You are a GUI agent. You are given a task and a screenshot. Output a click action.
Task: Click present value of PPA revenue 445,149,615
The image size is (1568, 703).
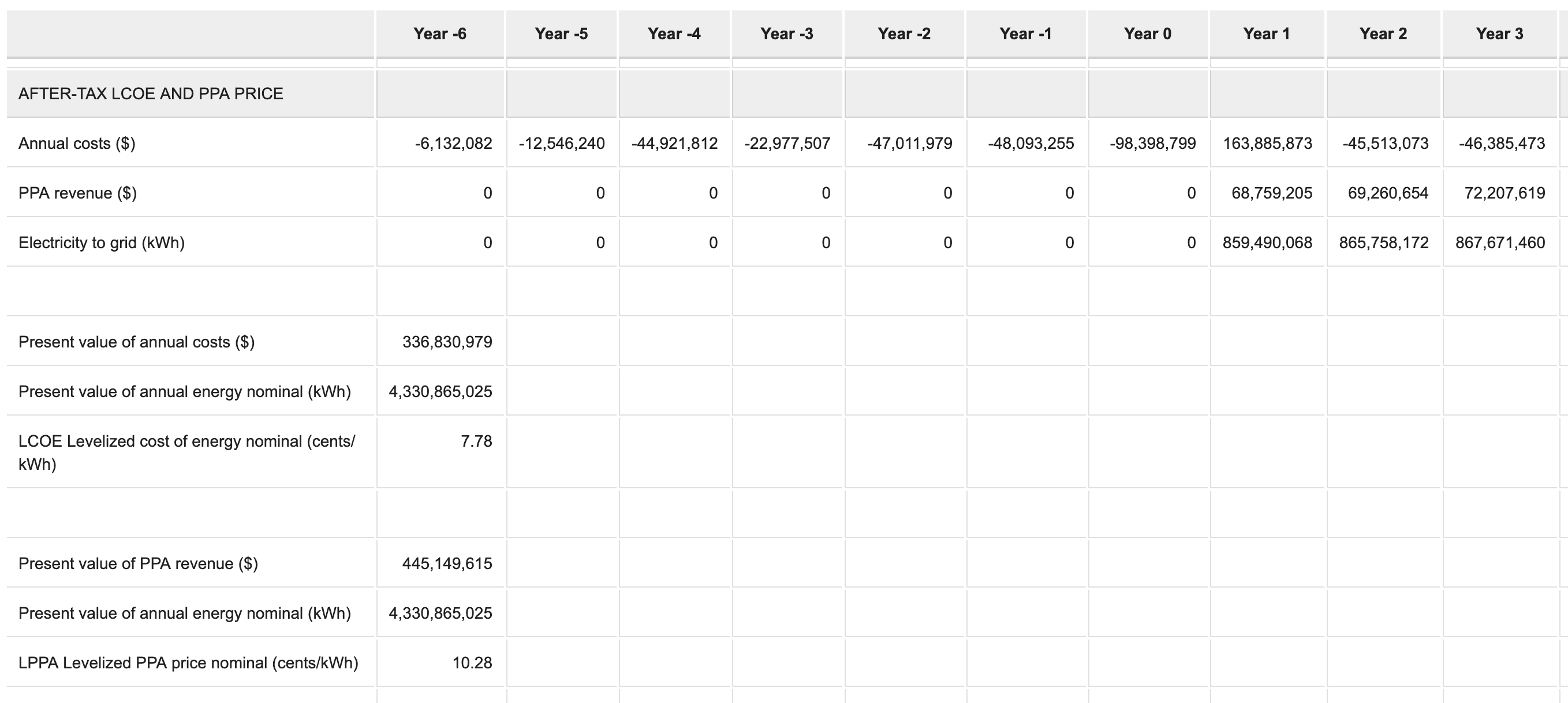click(x=447, y=564)
